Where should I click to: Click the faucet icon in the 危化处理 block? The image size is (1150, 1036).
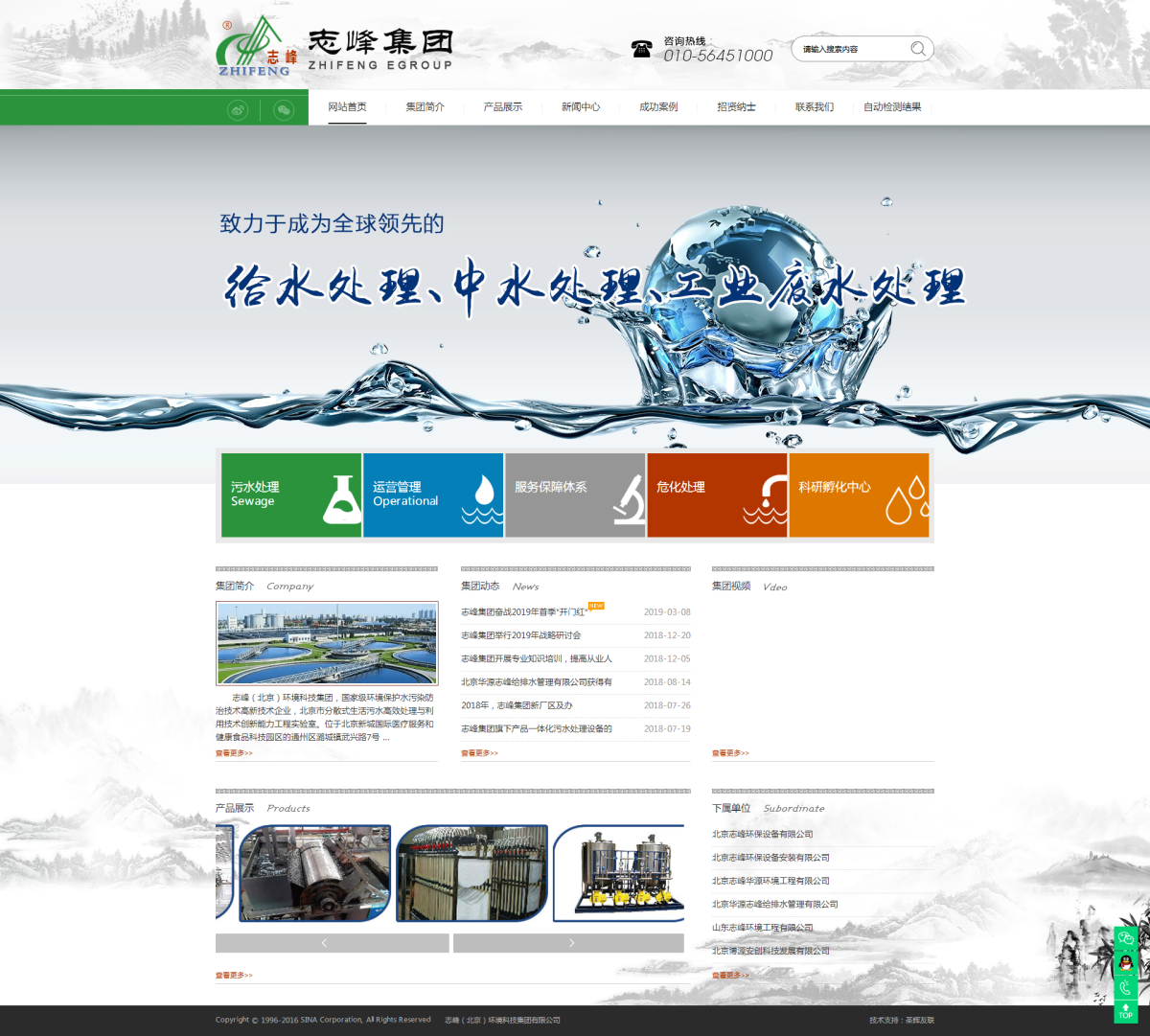point(767,495)
